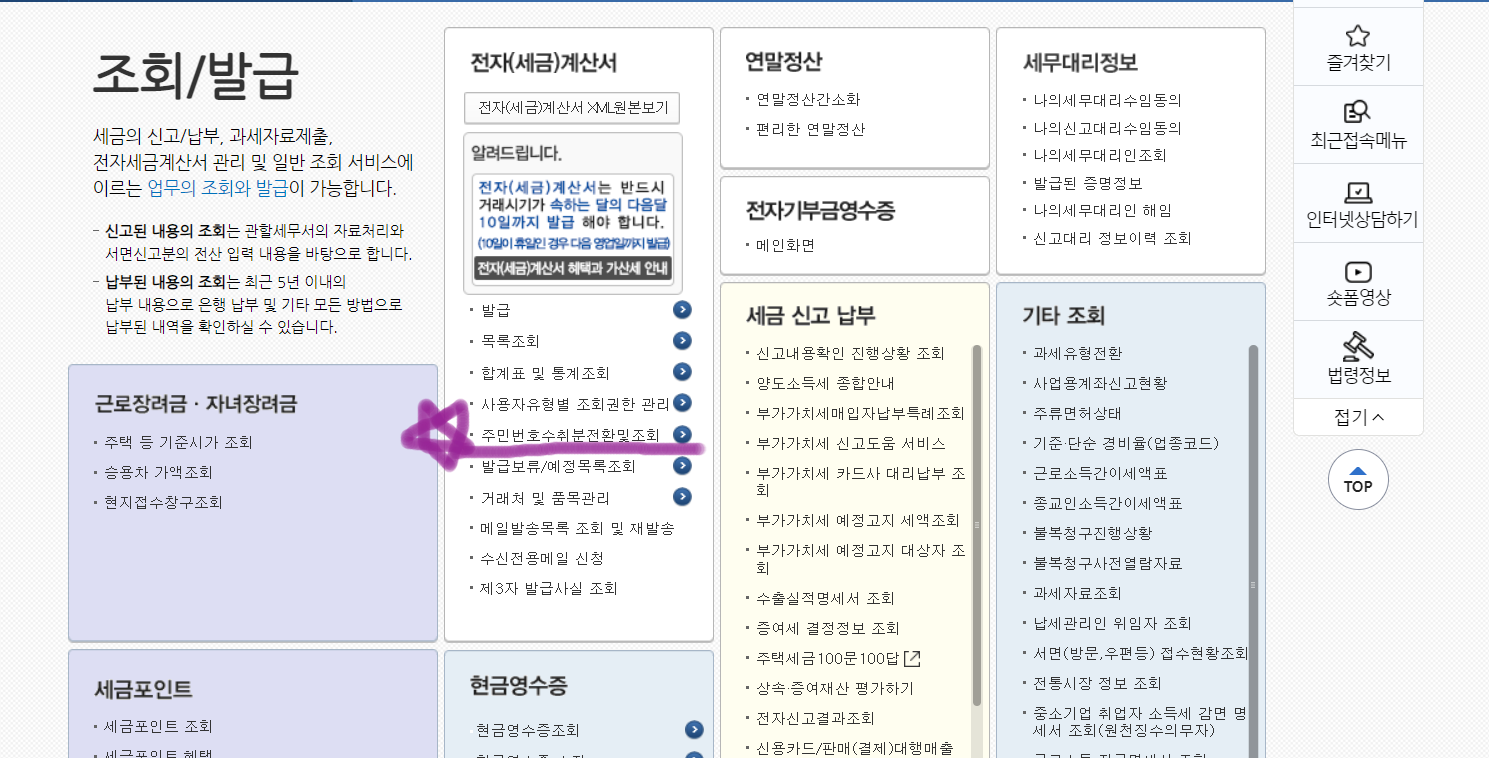This screenshot has height=758, width=1489.
Task: Click arrow icon beside 거래처 및 품목관리
Action: pos(682,496)
